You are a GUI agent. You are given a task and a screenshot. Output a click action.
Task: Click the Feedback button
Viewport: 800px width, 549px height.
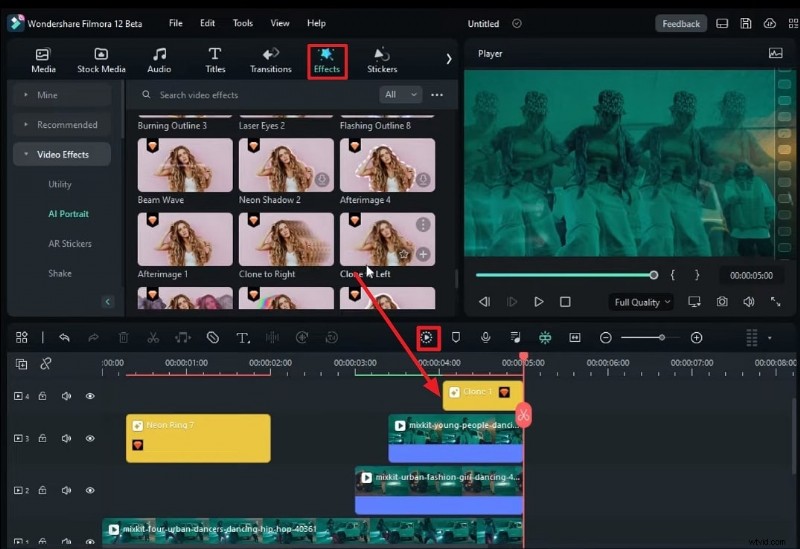(x=681, y=23)
